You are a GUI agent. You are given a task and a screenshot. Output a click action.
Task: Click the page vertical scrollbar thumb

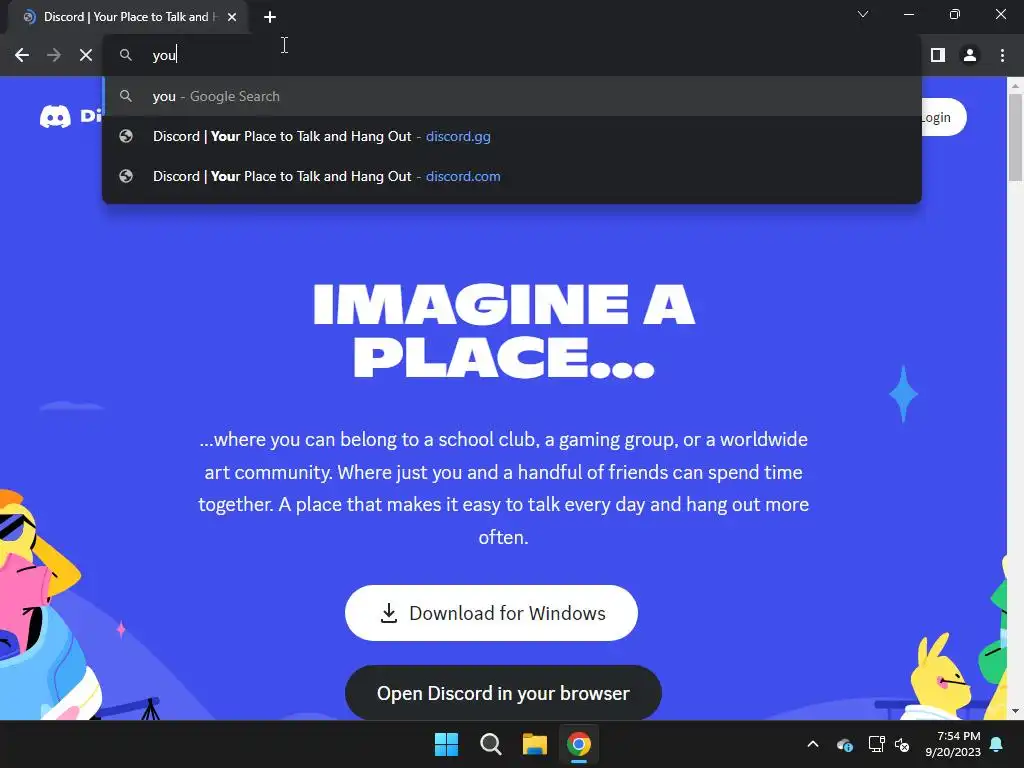[x=1015, y=137]
